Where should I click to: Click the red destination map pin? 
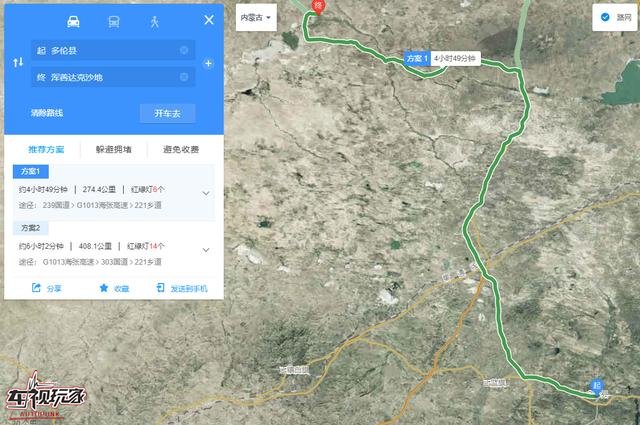(x=318, y=6)
